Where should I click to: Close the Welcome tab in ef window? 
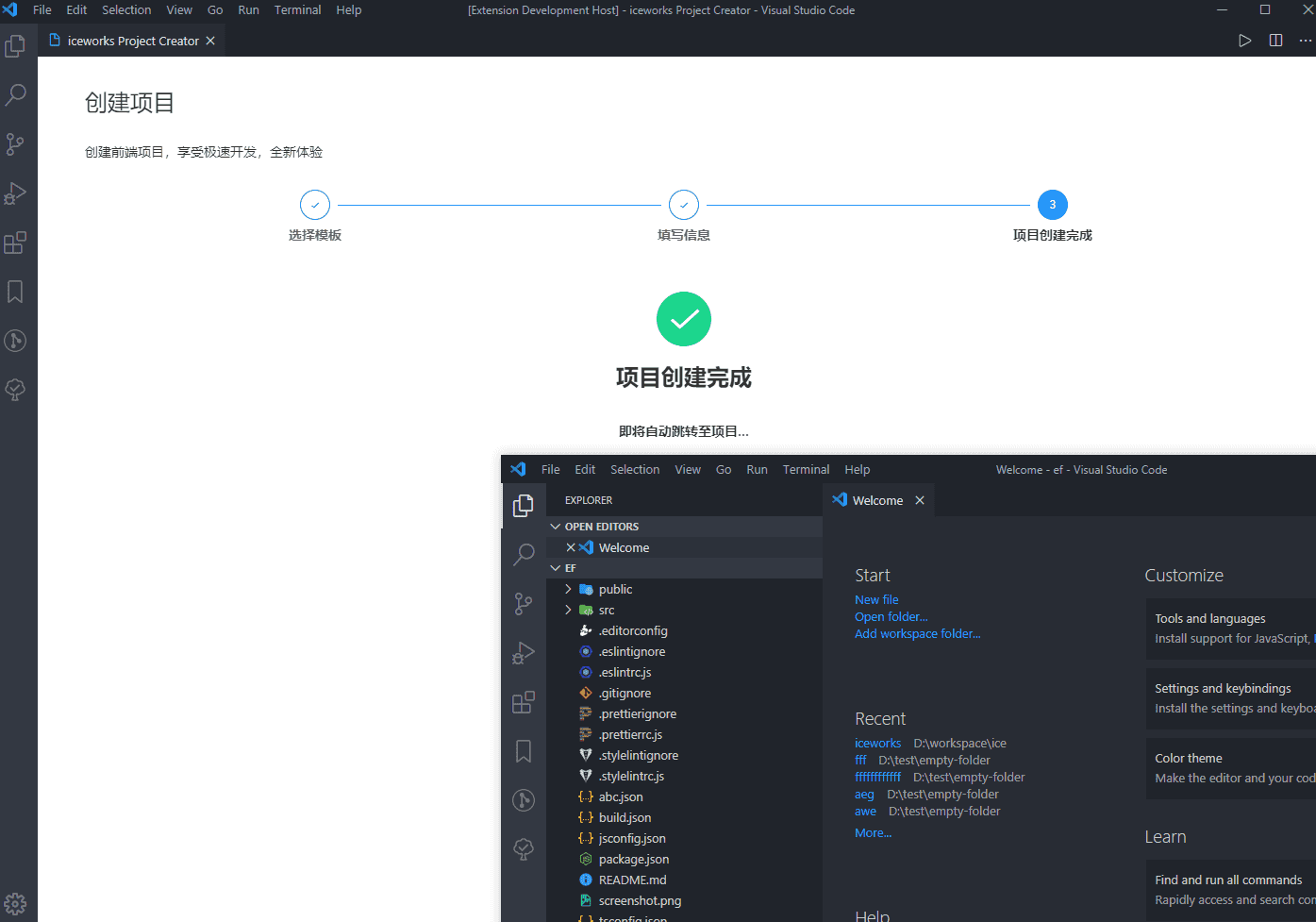coord(920,500)
